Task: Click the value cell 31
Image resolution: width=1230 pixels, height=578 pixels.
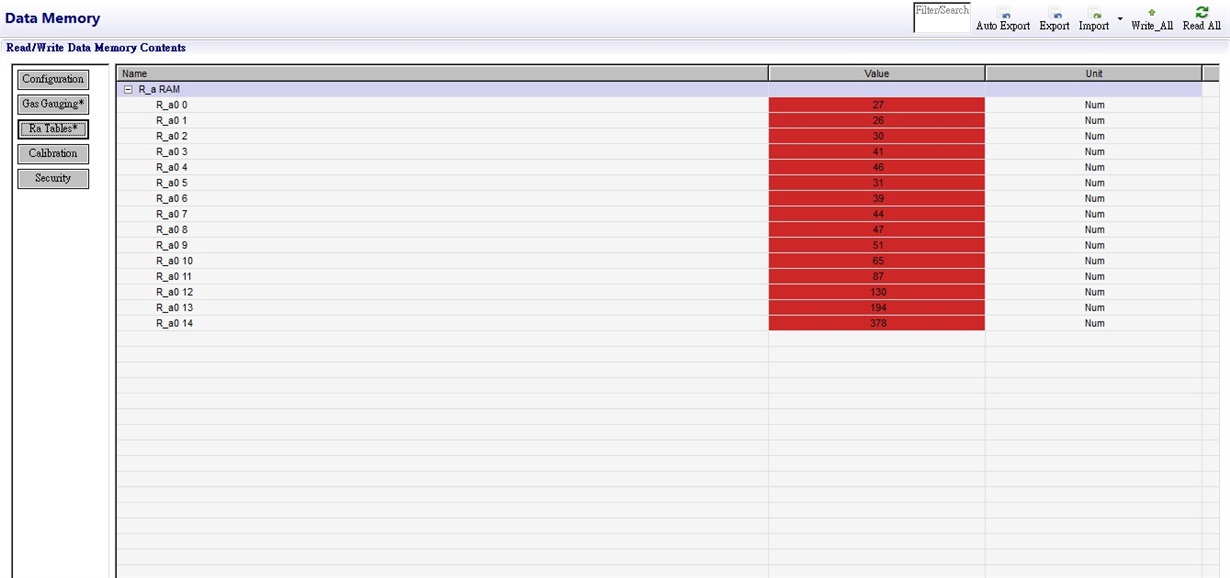Action: [x=877, y=183]
